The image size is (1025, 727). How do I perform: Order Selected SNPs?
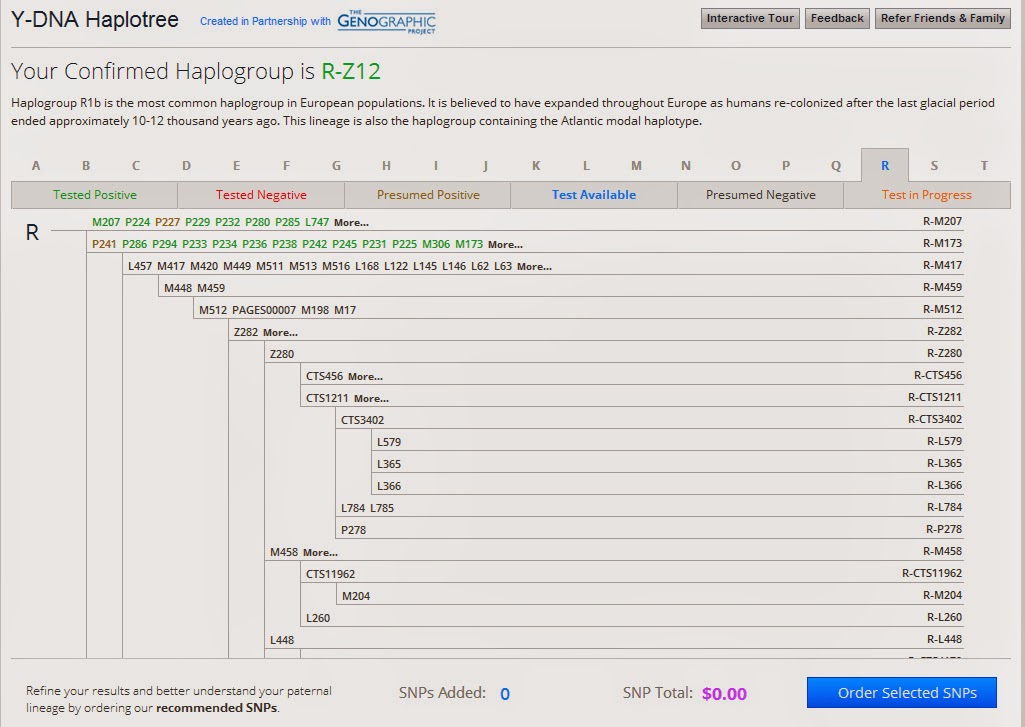pyautogui.click(x=901, y=692)
